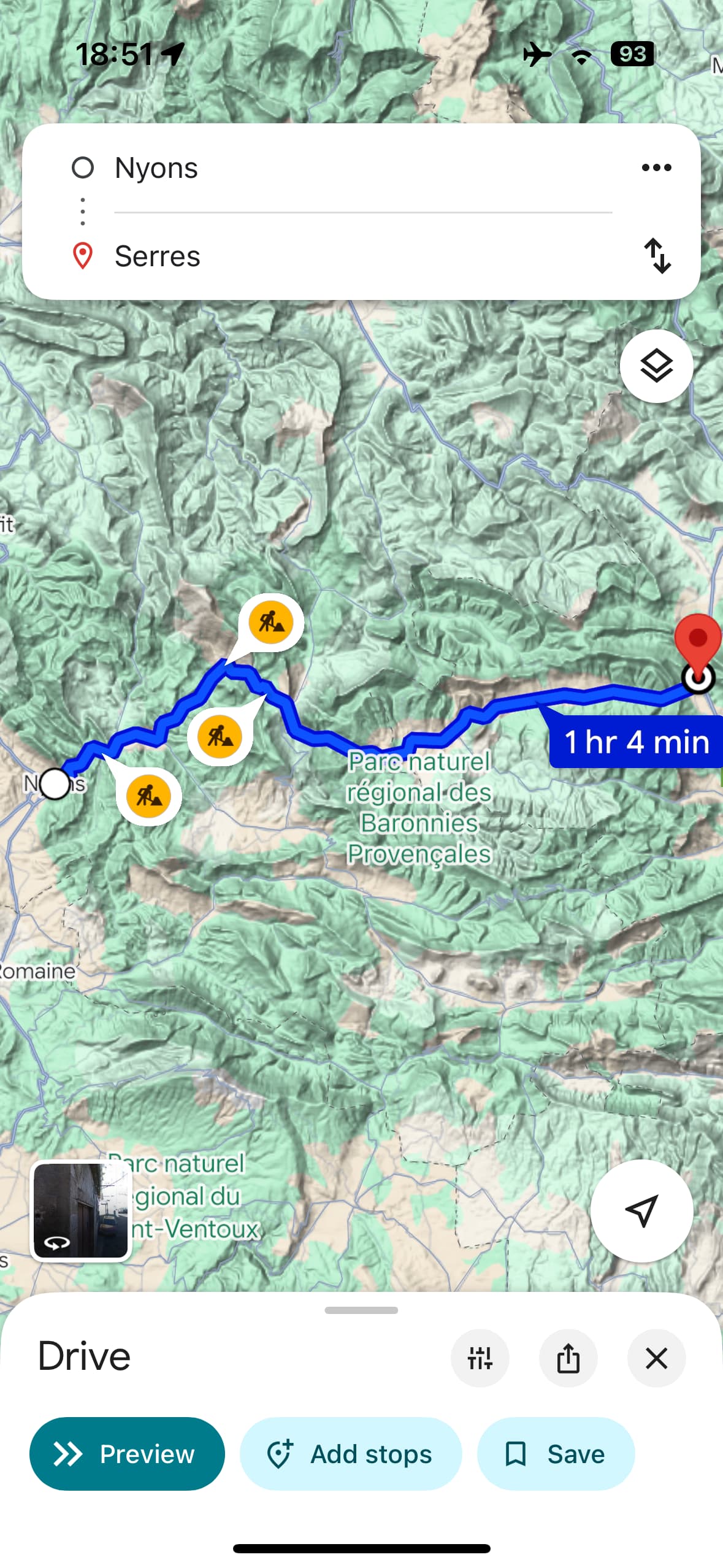Tap the re-center location arrow button
Screen dimensions: 723x1568
pos(641,1210)
